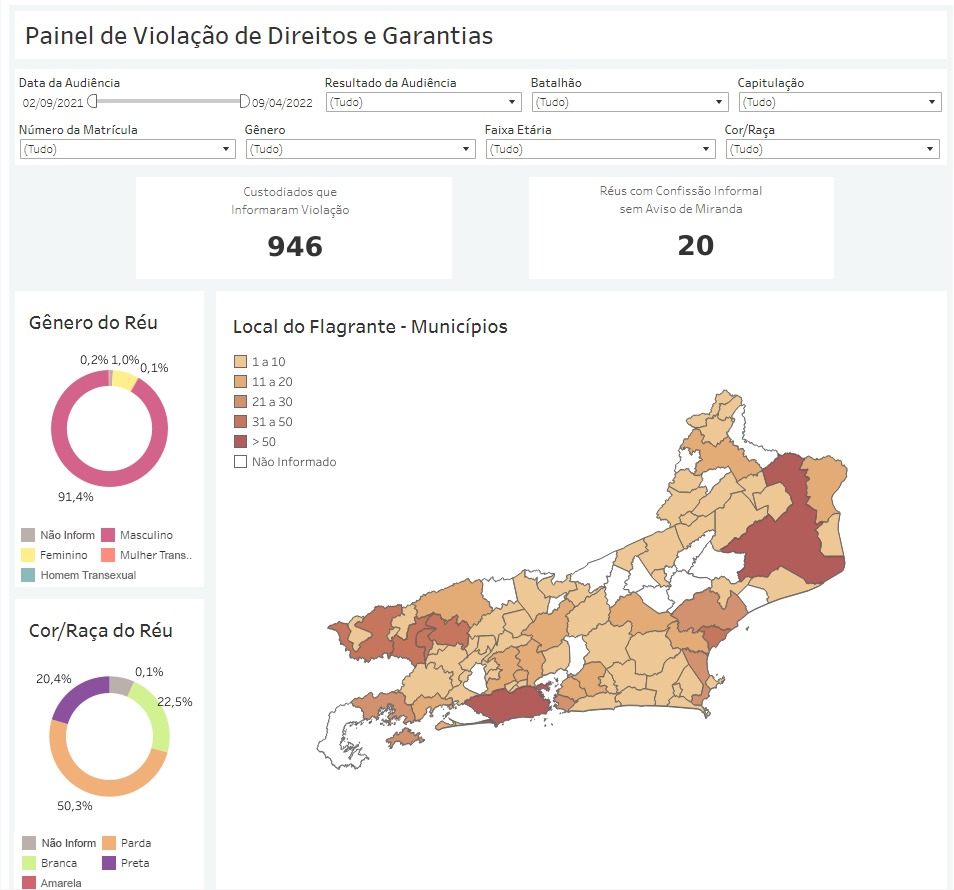Click the left handle of date slider
This screenshot has height=890, width=954.
92,101
